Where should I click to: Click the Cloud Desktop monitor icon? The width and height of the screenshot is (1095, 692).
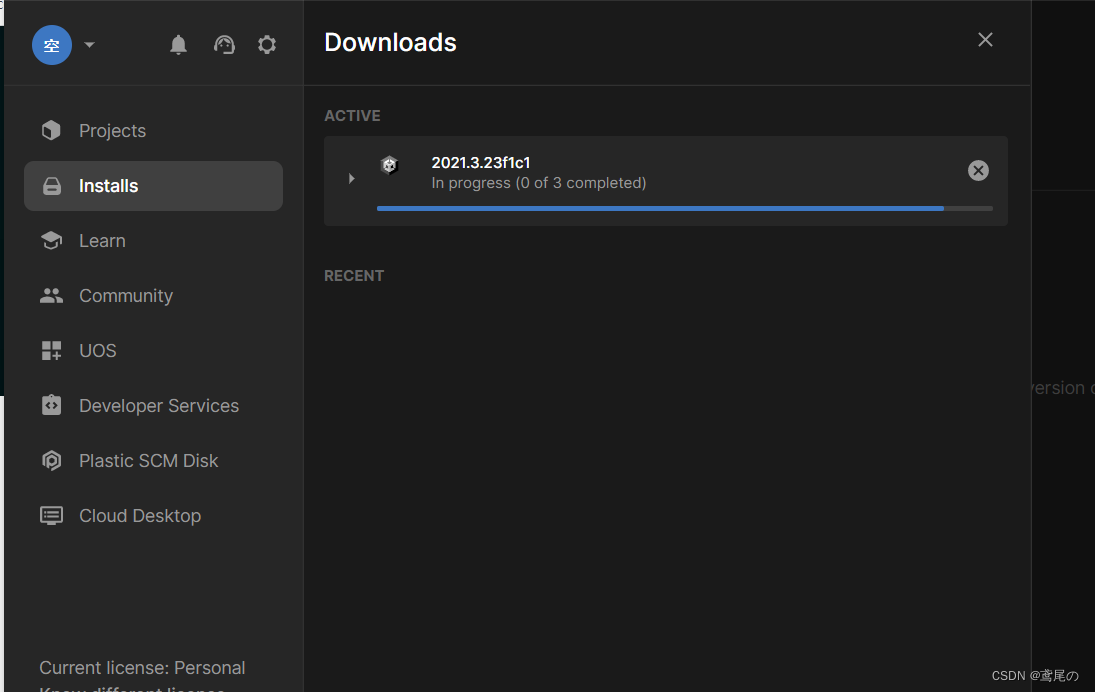[x=52, y=515]
